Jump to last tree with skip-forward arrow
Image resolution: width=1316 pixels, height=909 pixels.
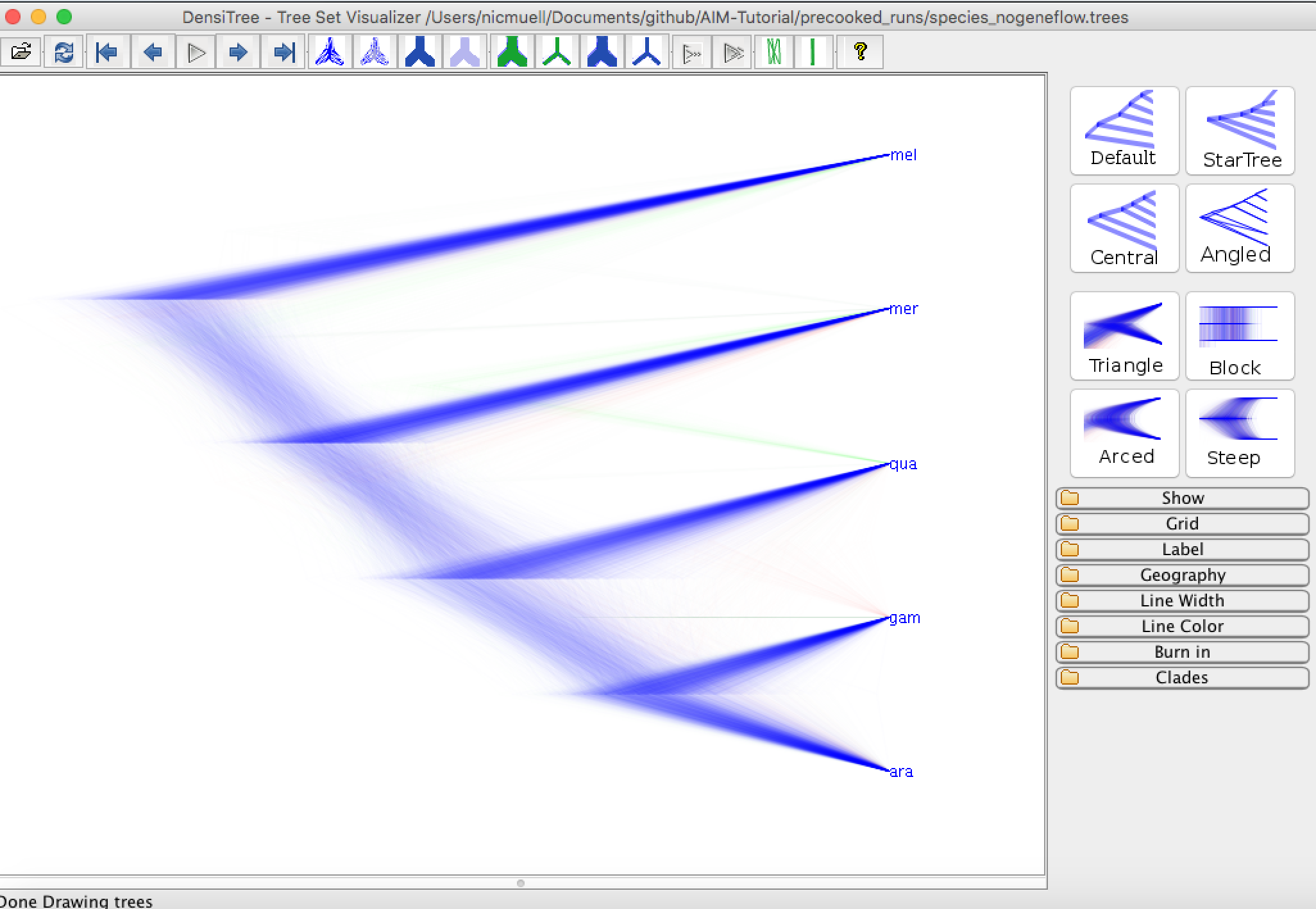[283, 52]
